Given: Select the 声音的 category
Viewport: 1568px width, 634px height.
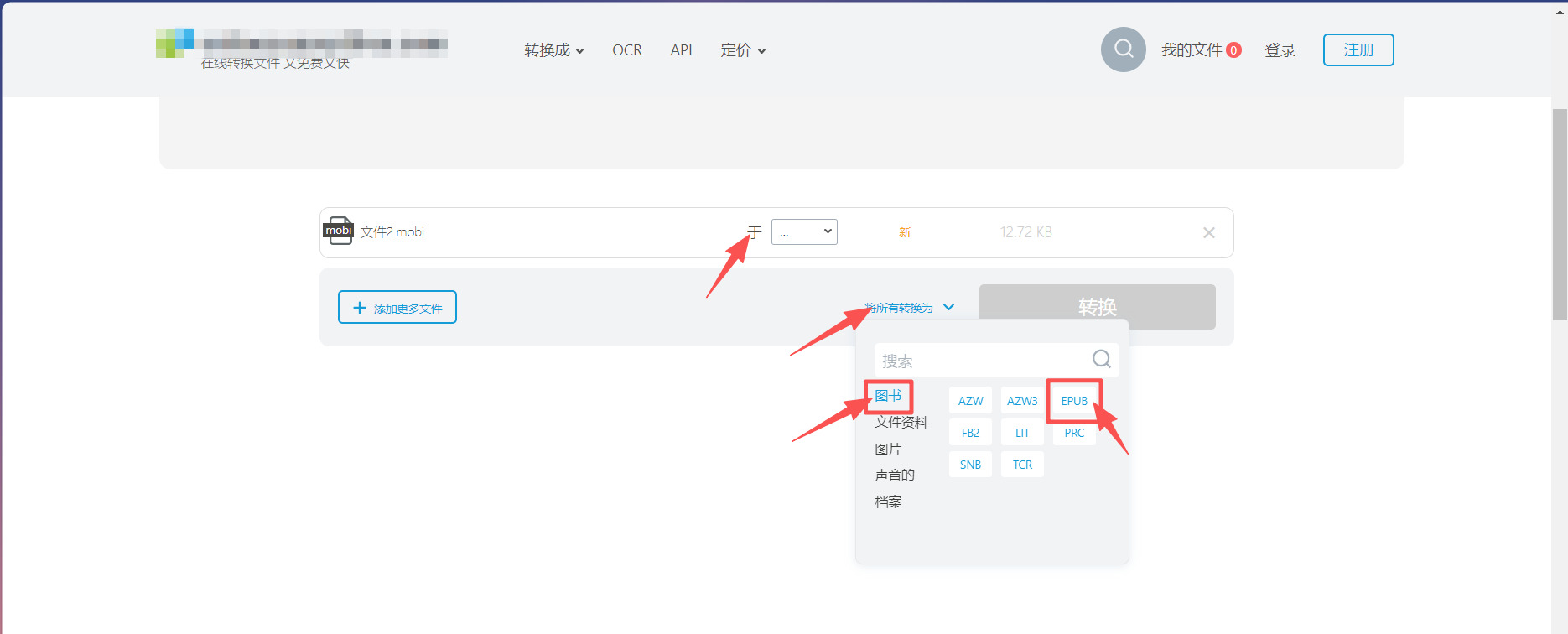Looking at the screenshot, I should [x=895, y=475].
